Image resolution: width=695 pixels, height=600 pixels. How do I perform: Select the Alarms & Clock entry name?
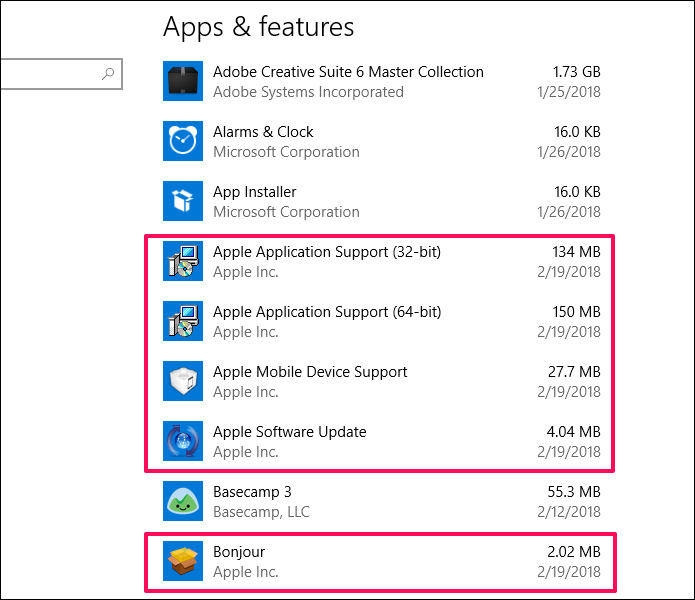tap(263, 132)
